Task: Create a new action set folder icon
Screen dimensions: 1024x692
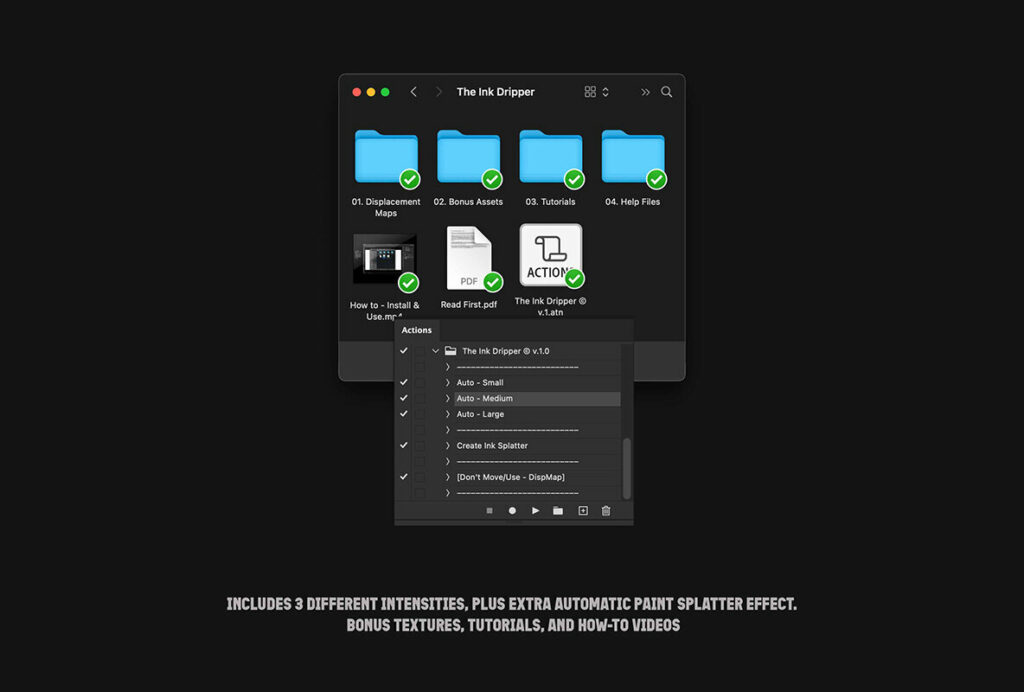Action: click(x=558, y=511)
